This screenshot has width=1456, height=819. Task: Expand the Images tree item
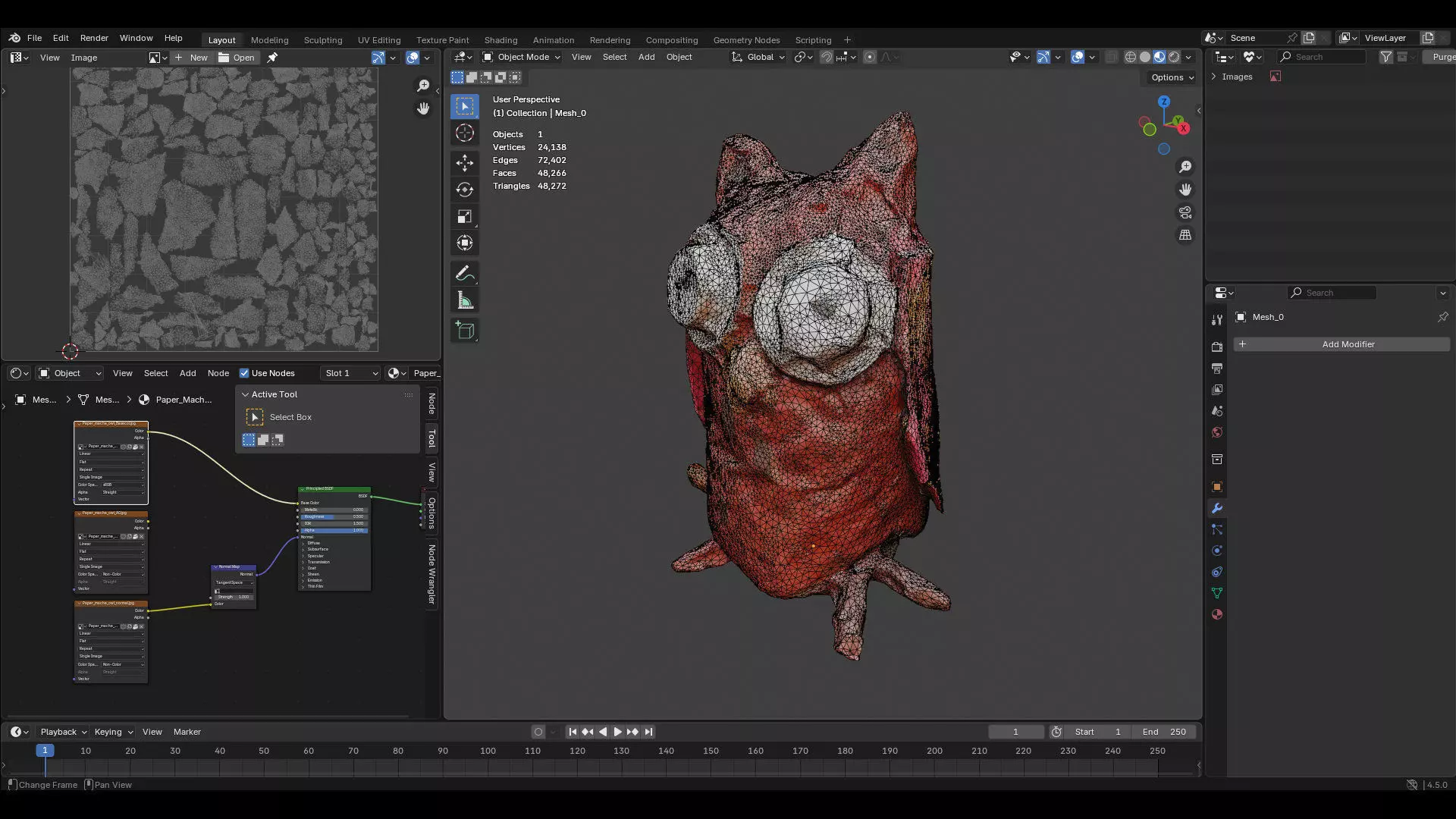(x=1214, y=77)
